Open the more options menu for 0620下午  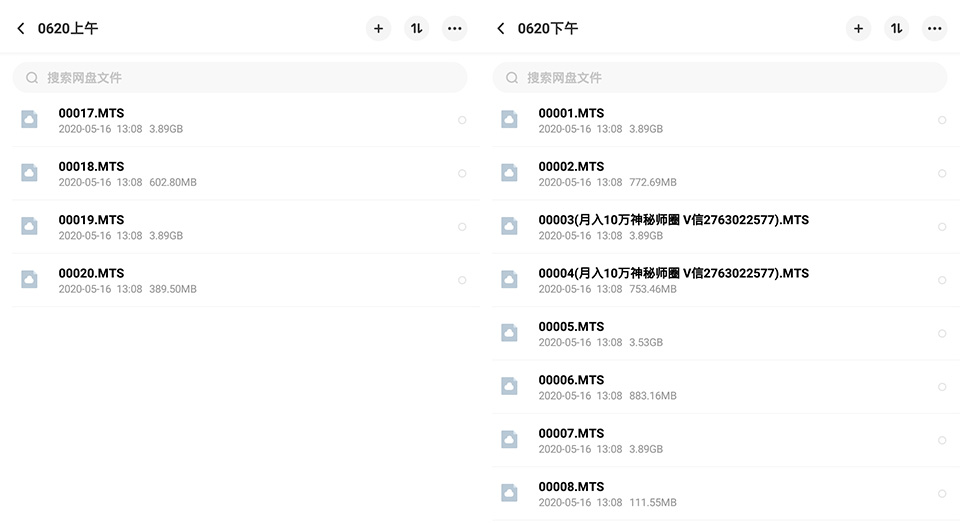(x=934, y=28)
